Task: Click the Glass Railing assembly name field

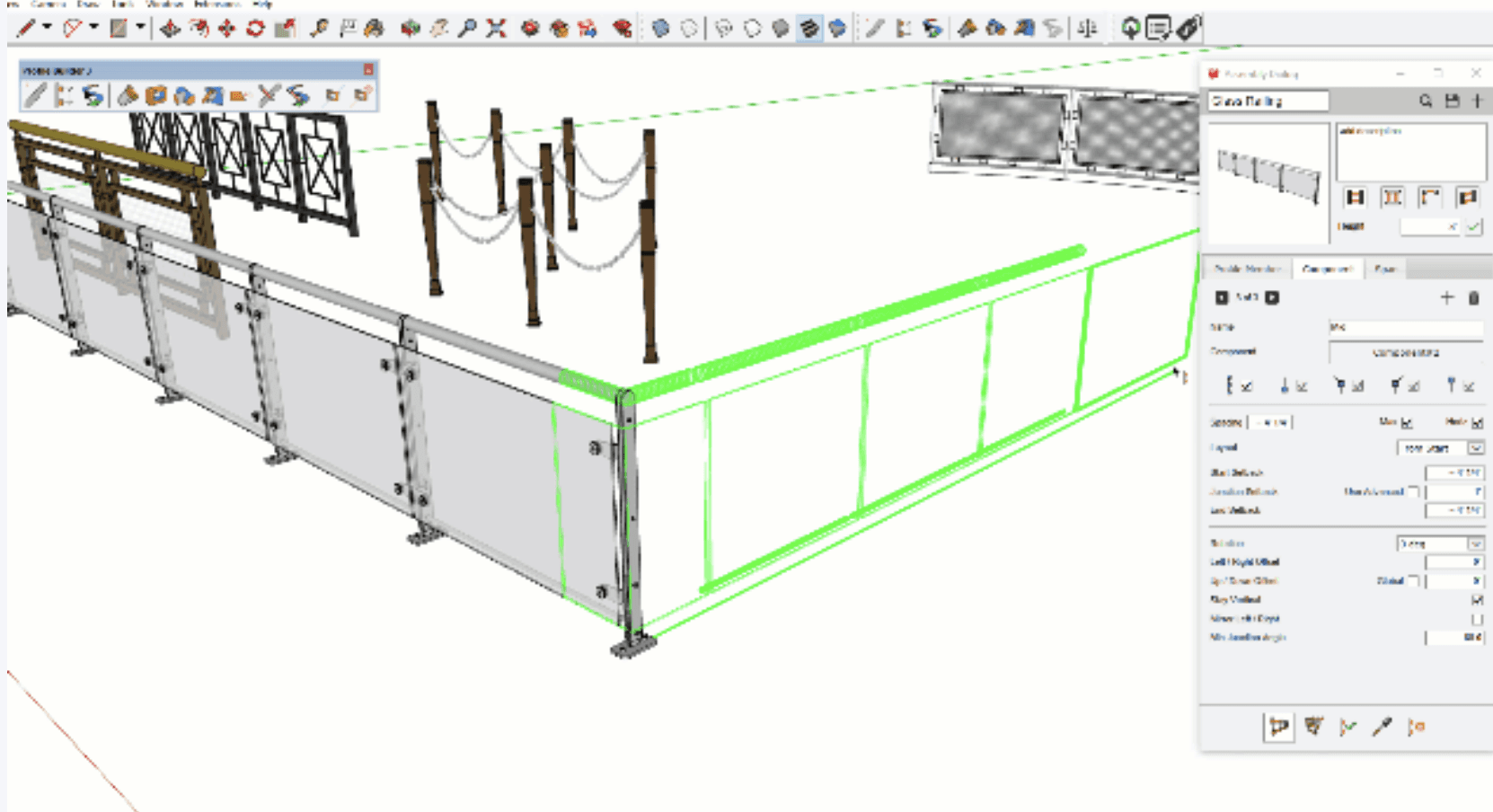Action: tap(1268, 101)
